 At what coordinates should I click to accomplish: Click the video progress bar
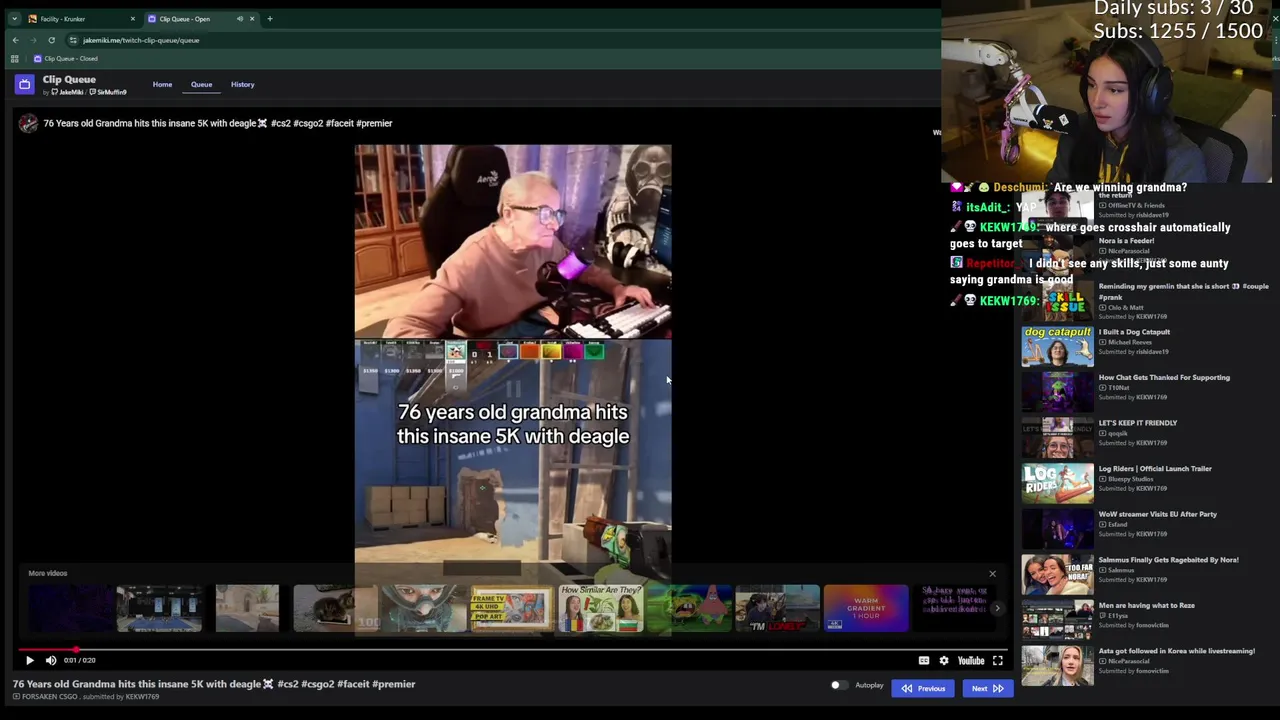(x=512, y=649)
